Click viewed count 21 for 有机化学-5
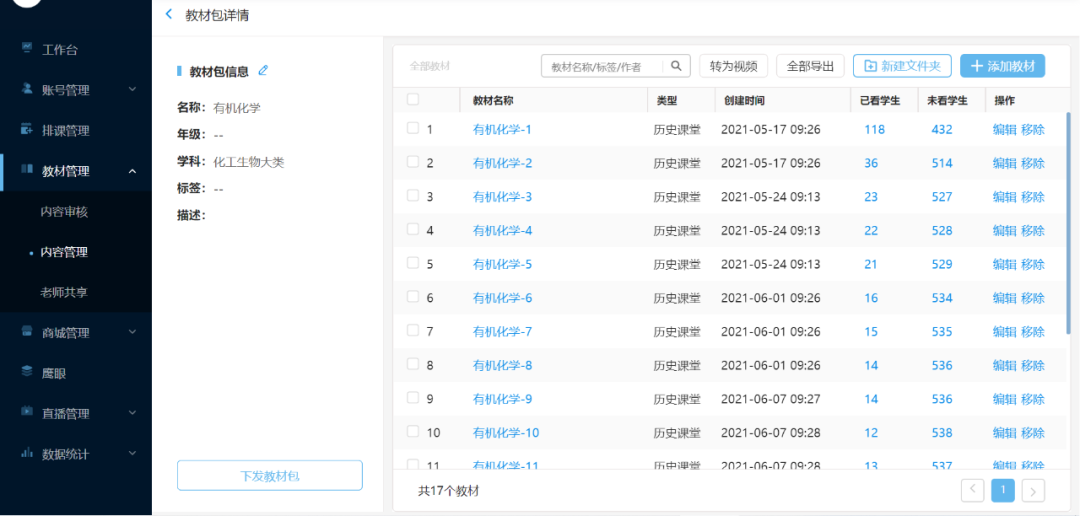This screenshot has width=1080, height=516. pyautogui.click(x=871, y=265)
